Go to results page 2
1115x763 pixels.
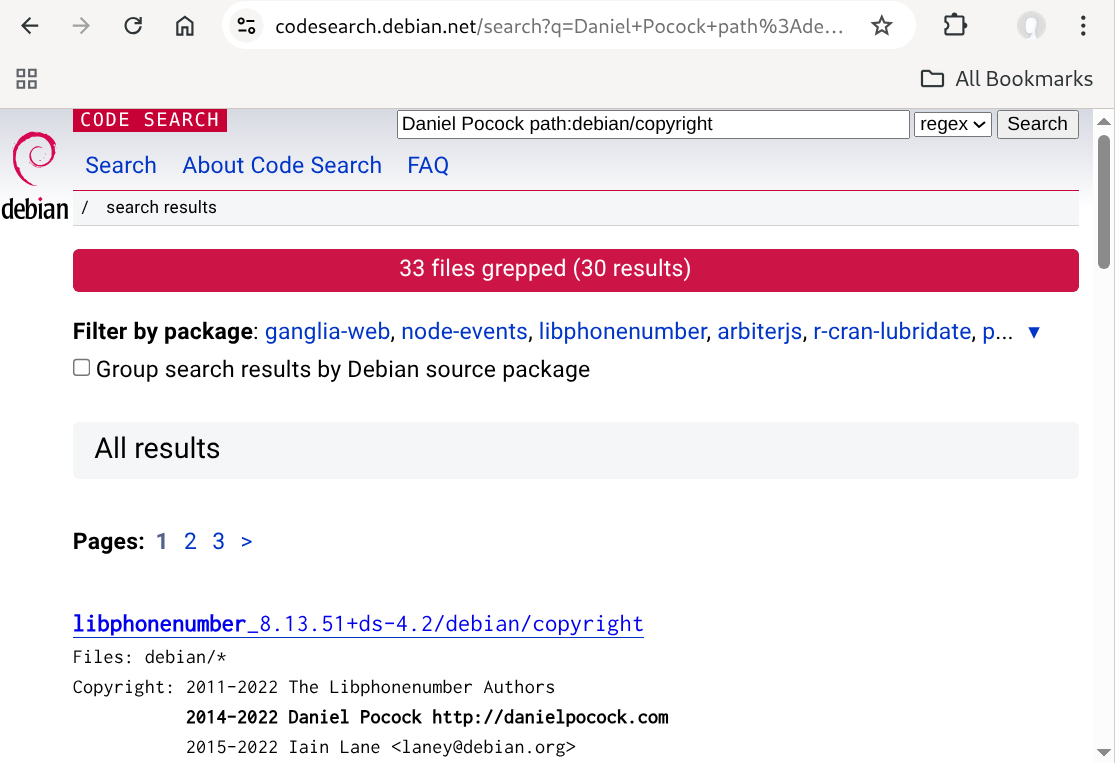pos(190,541)
